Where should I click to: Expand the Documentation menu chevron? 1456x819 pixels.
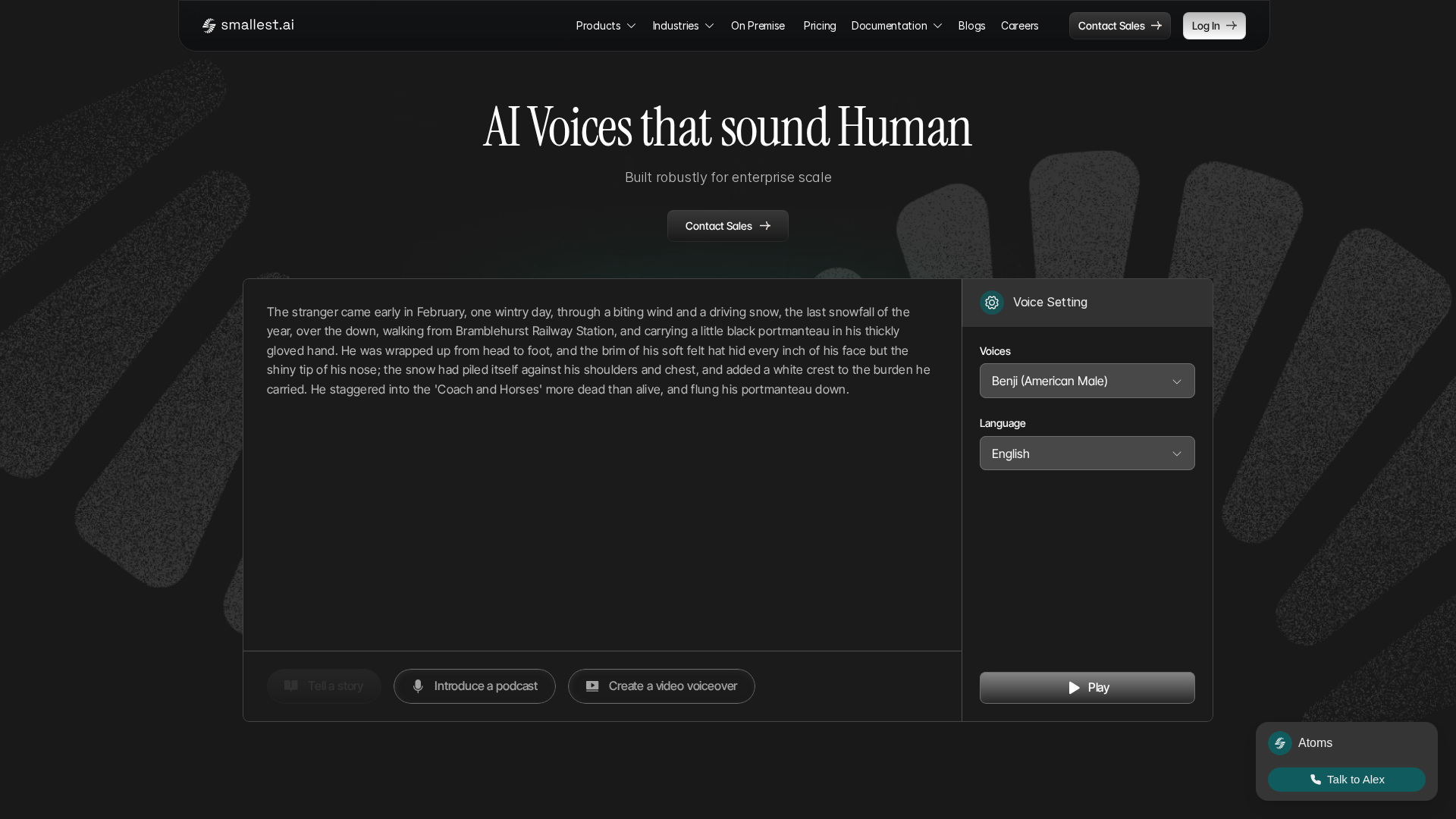937,26
